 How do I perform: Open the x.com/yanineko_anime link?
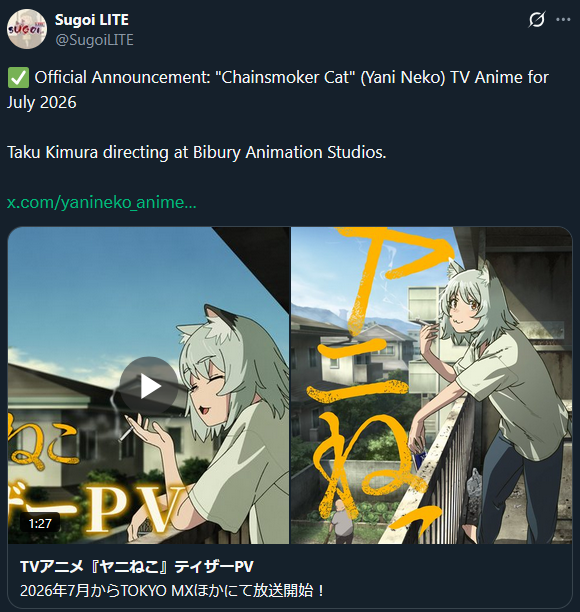tap(101, 202)
